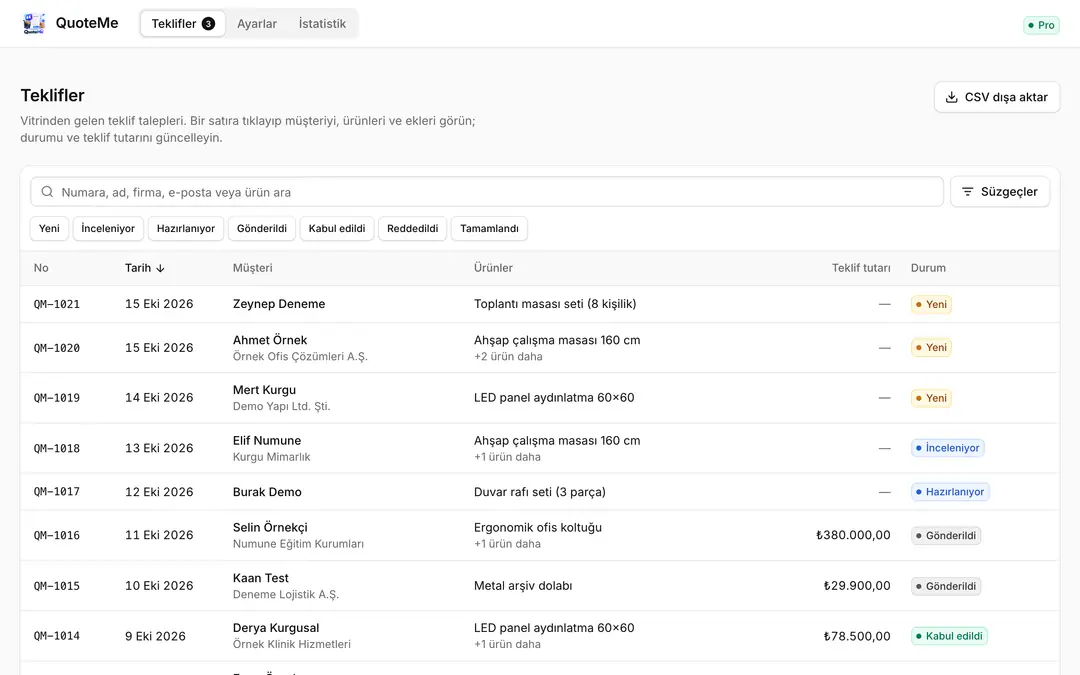Open filters via the Süzgeçler icon
Viewport: 1080px width, 675px height.
(968, 191)
